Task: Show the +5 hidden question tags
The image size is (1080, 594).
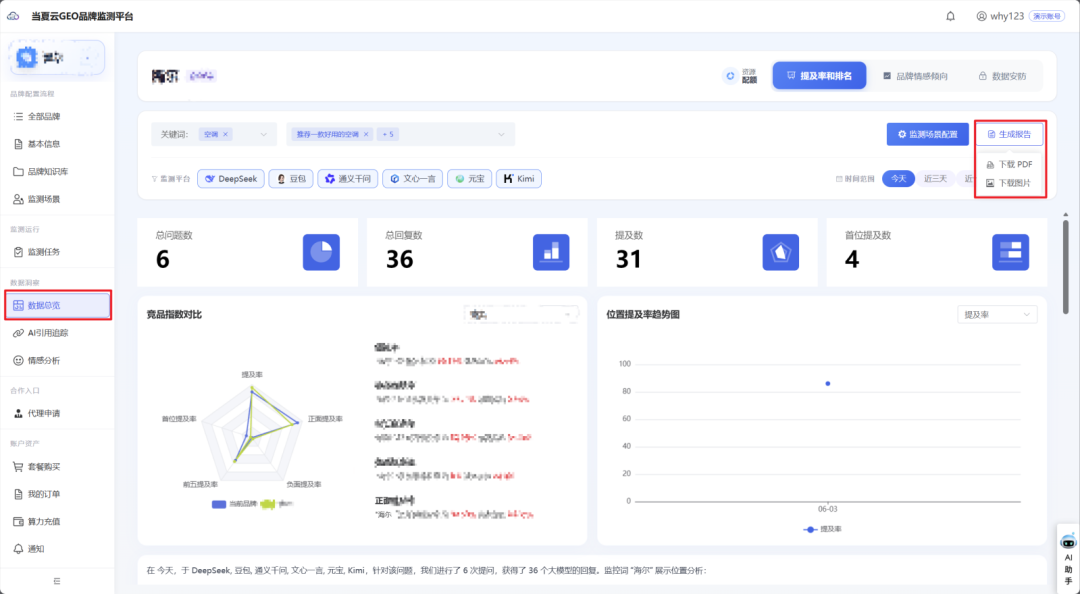Action: tap(388, 134)
